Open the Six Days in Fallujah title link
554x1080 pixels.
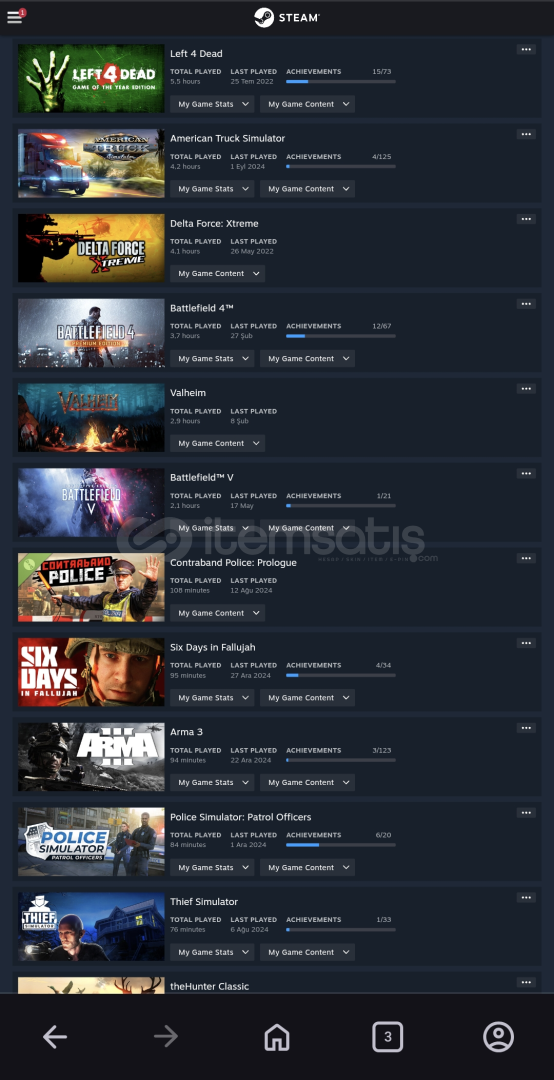click(x=213, y=647)
